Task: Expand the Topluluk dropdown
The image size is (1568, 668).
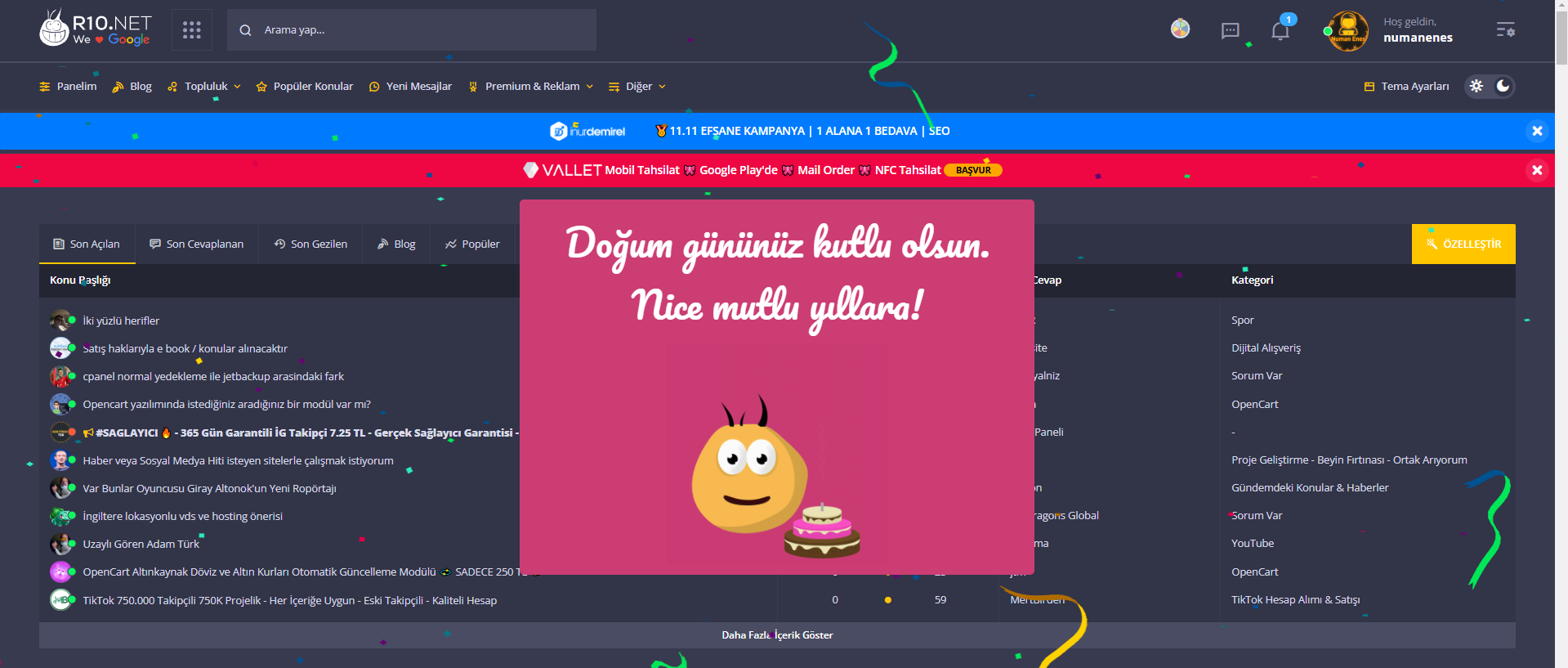Action: pos(204,86)
